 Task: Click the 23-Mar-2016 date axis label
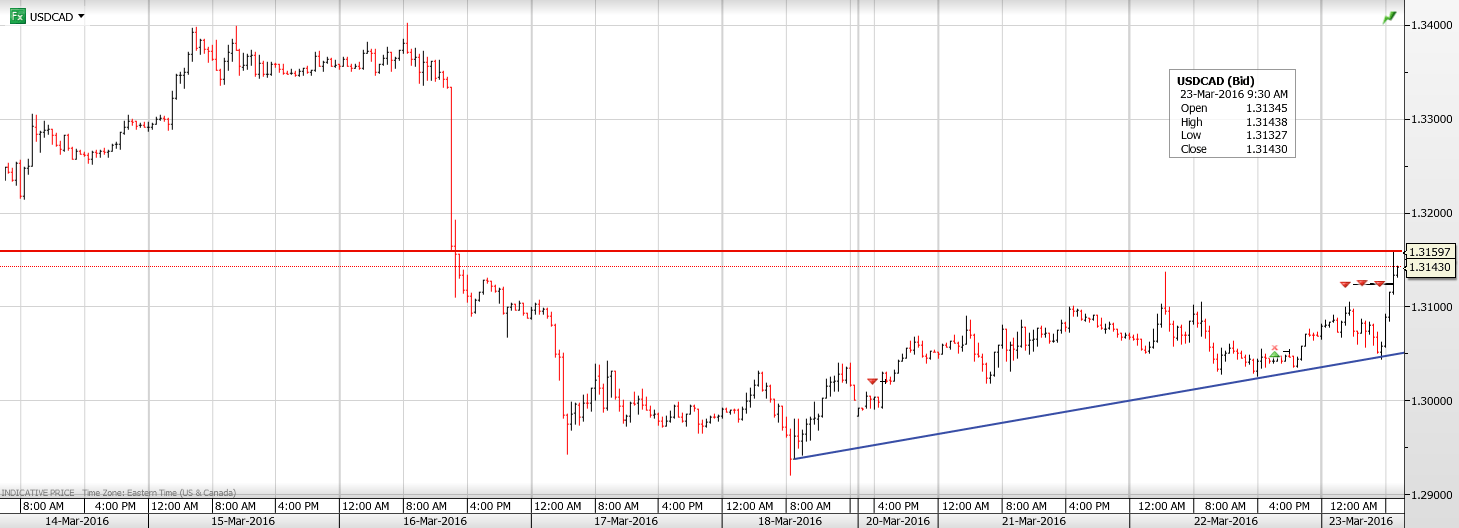1361,521
